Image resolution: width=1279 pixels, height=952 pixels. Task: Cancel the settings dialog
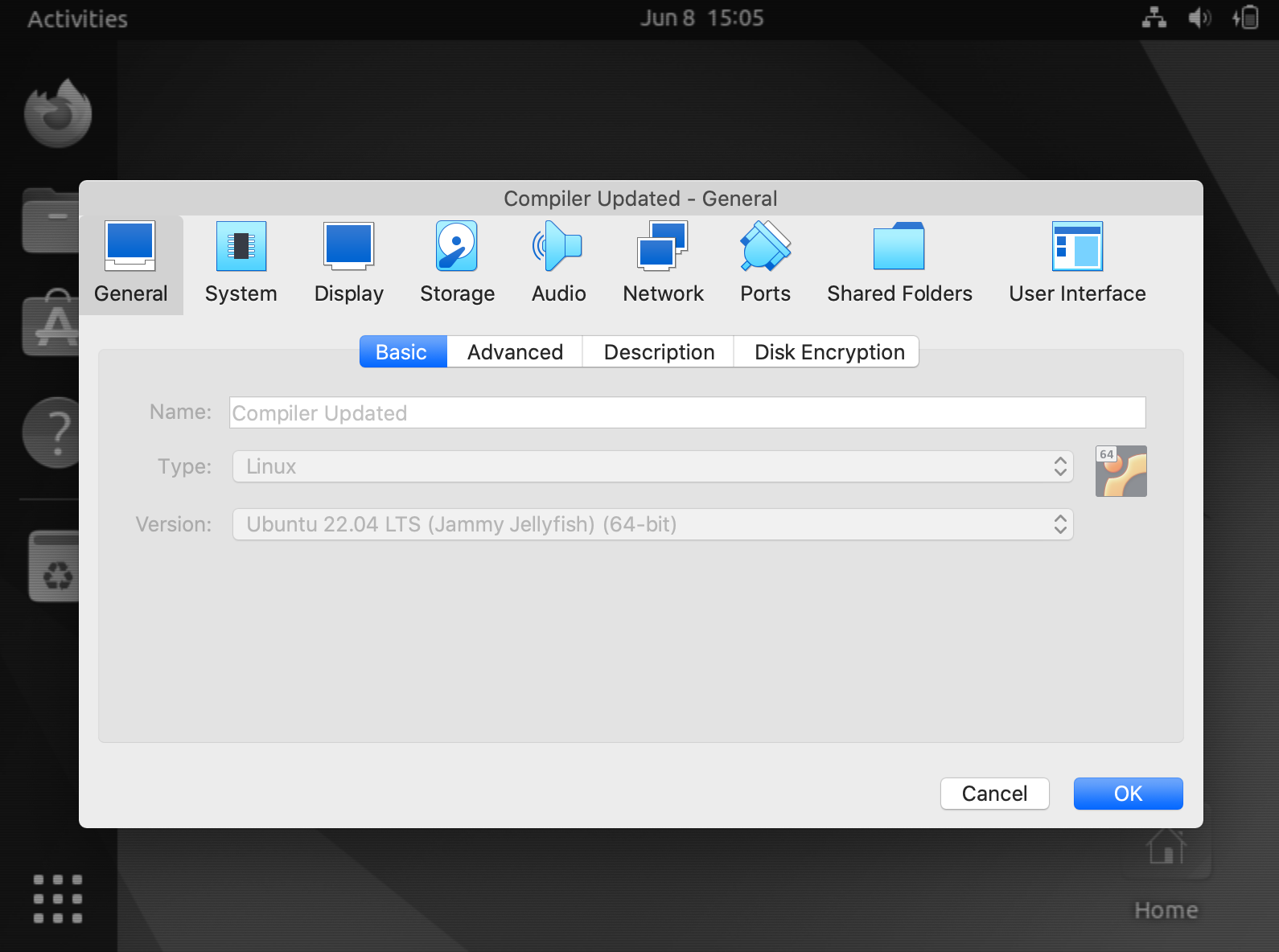(994, 794)
